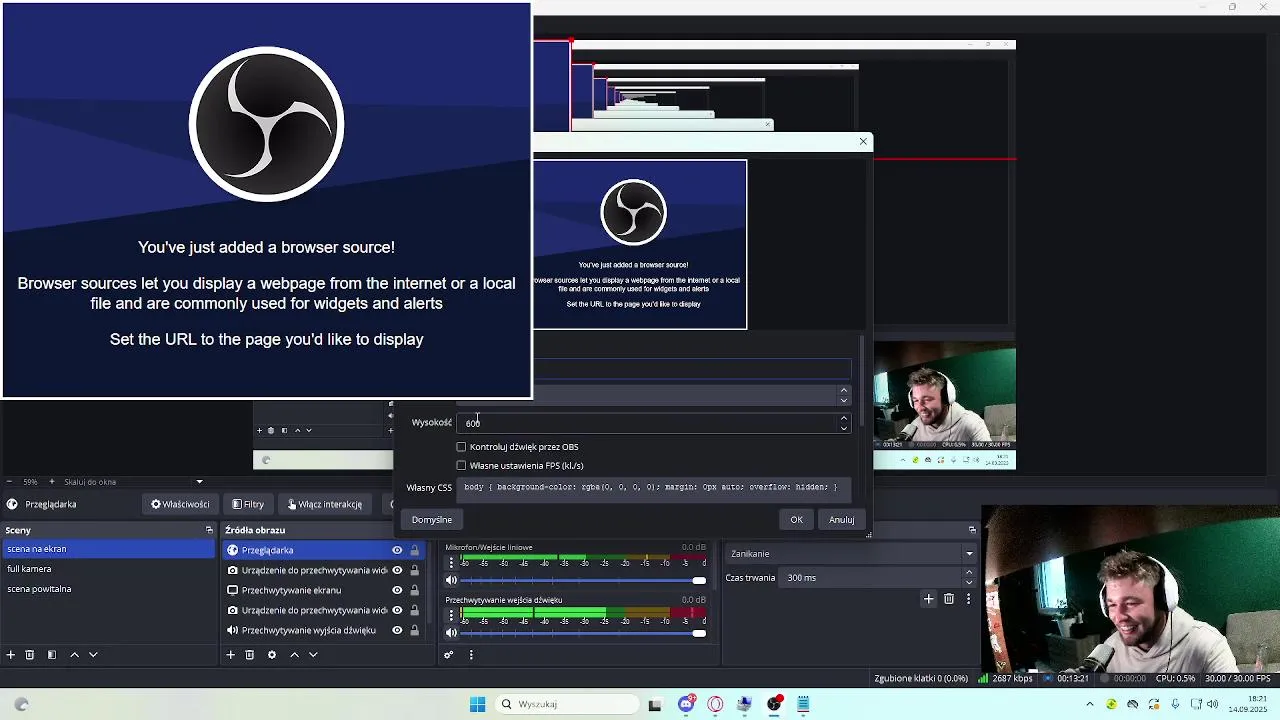Move the selected scene down
This screenshot has height=720, width=1280.
click(x=93, y=655)
